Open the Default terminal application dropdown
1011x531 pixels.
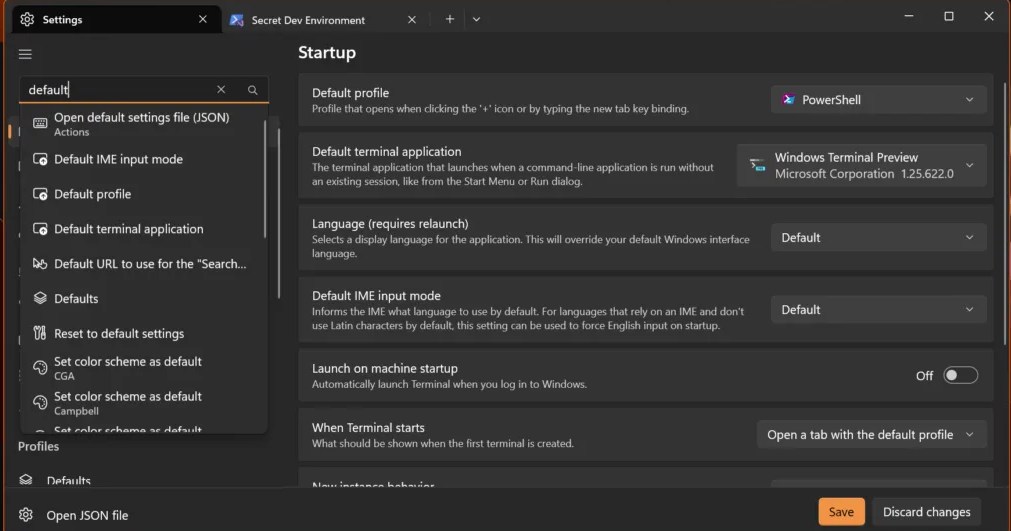pos(861,166)
